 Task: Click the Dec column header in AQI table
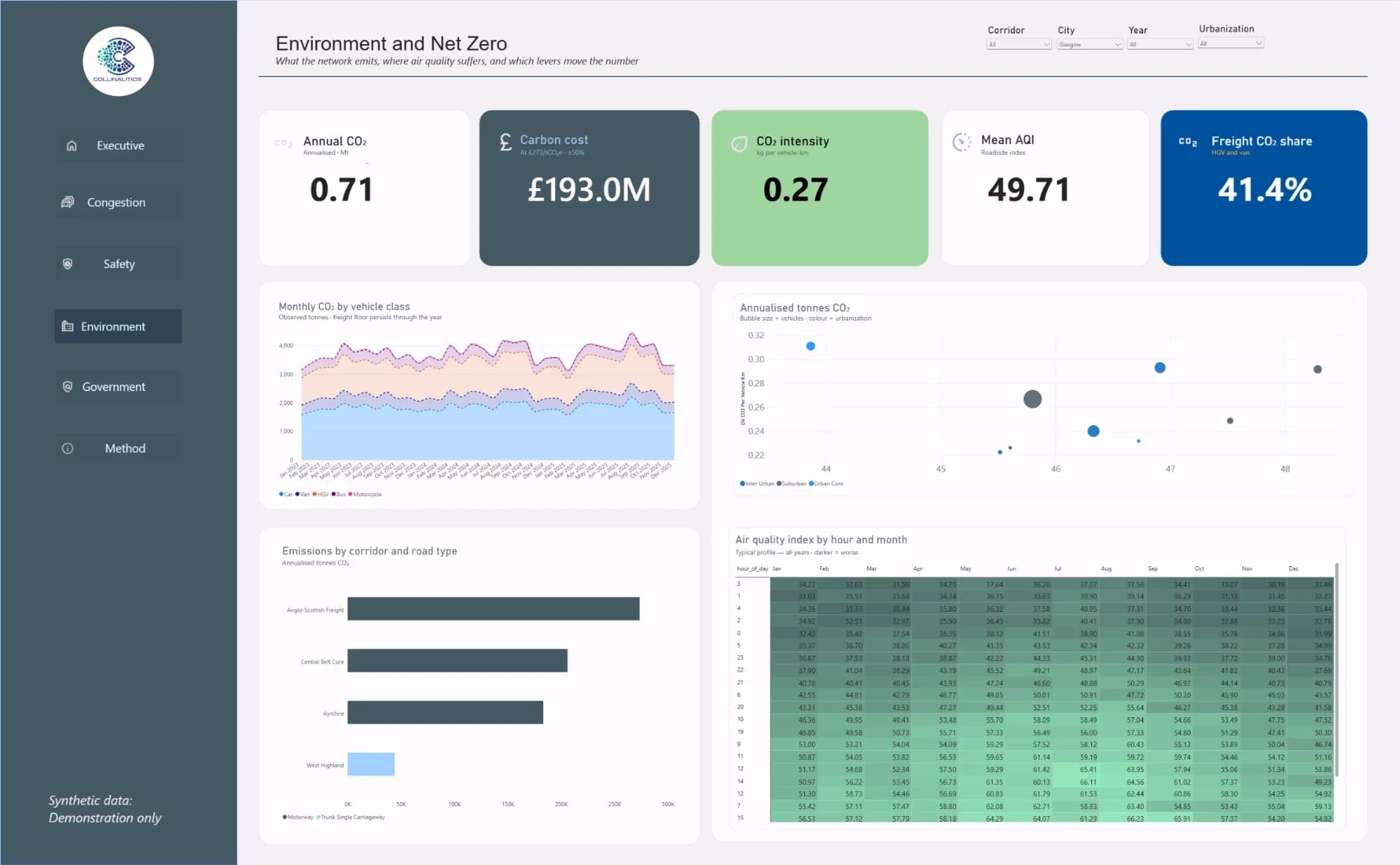click(1293, 569)
